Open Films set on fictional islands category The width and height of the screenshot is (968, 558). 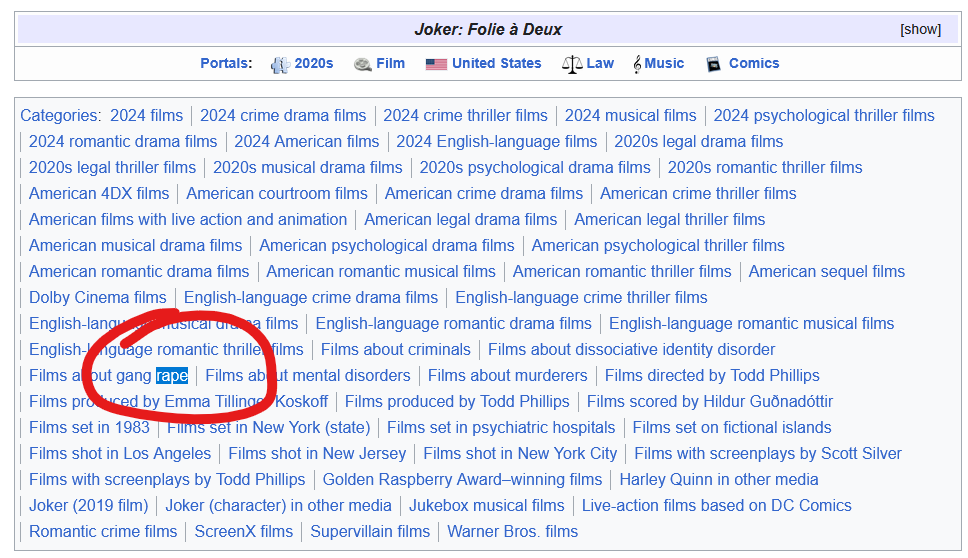732,427
